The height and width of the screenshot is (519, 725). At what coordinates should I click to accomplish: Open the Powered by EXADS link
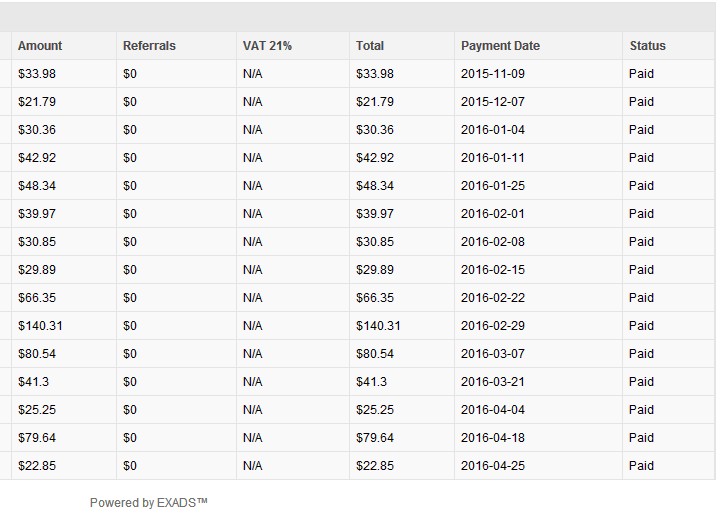point(148,503)
